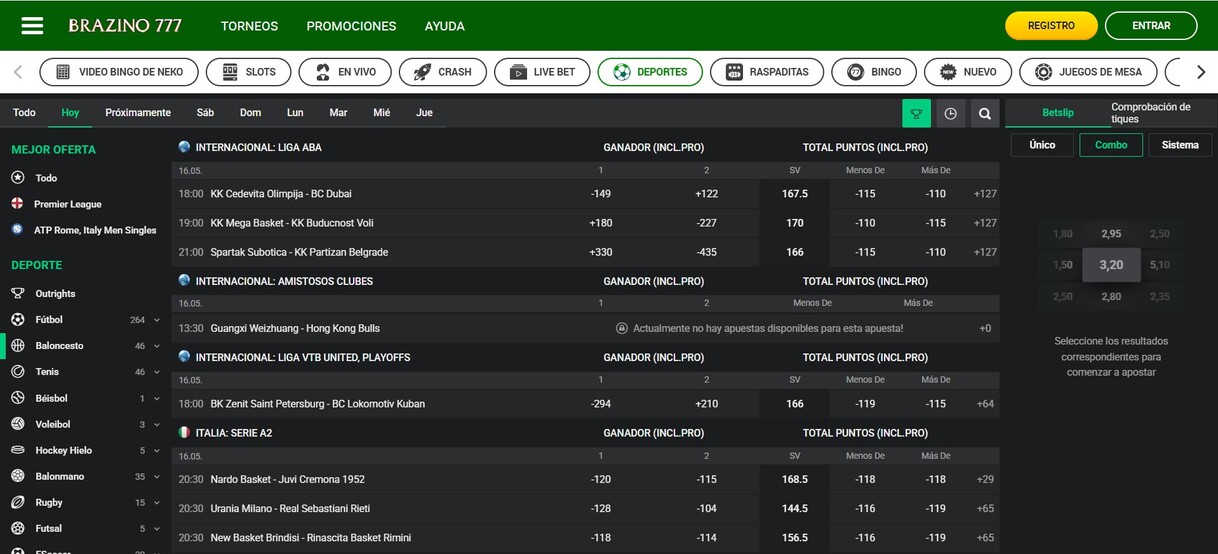Open the trophy tournaments filter icon
Screen dimensions: 1218x554
tap(916, 113)
